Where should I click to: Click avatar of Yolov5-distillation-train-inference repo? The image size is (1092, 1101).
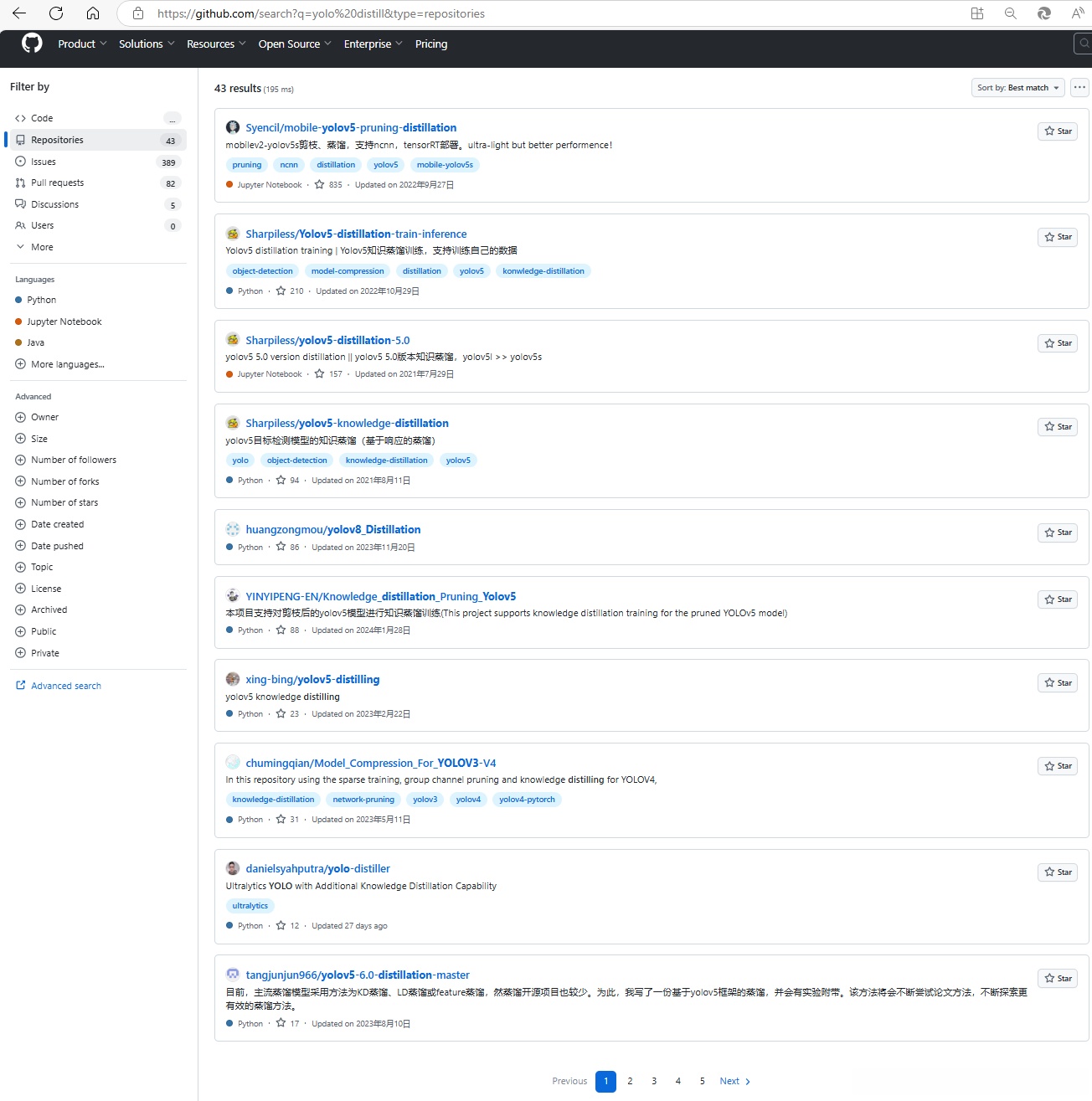pos(233,234)
